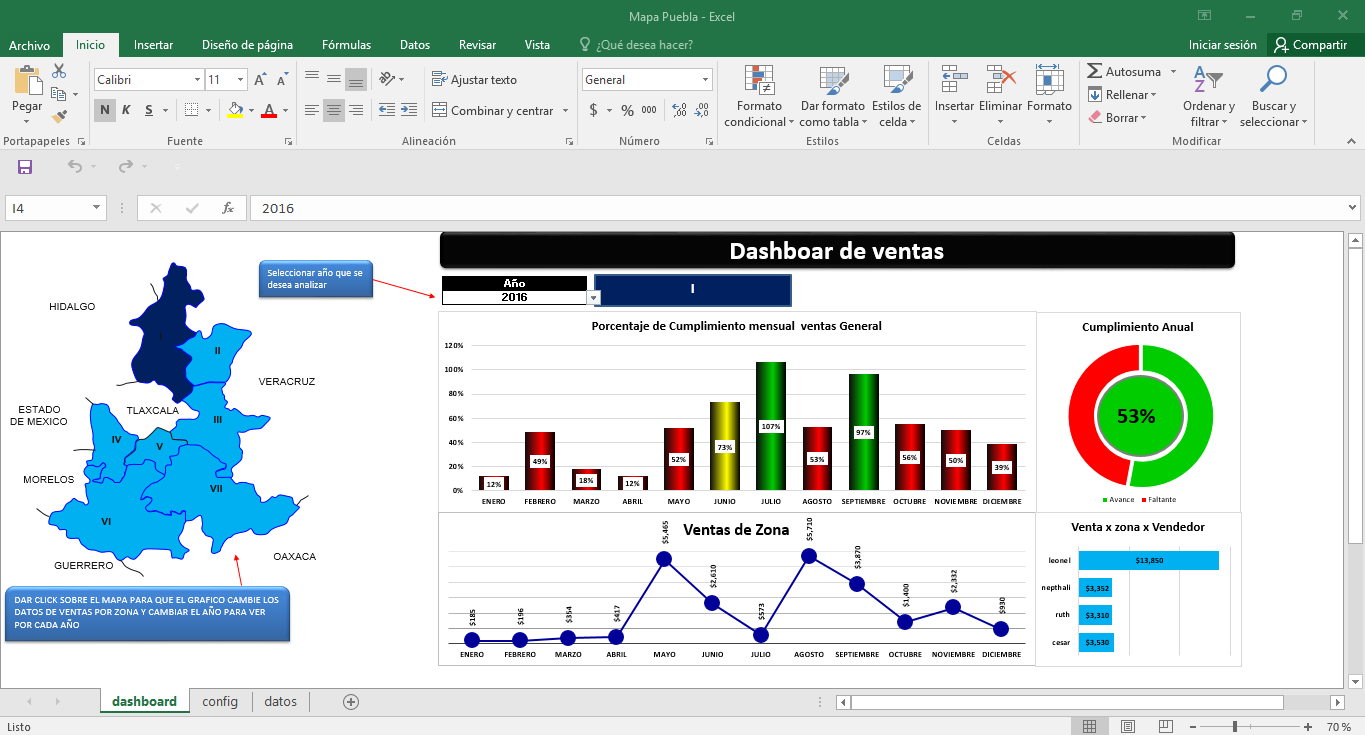Click the Compartir share button
Screen dimensions: 1365x735
pos(1310,45)
